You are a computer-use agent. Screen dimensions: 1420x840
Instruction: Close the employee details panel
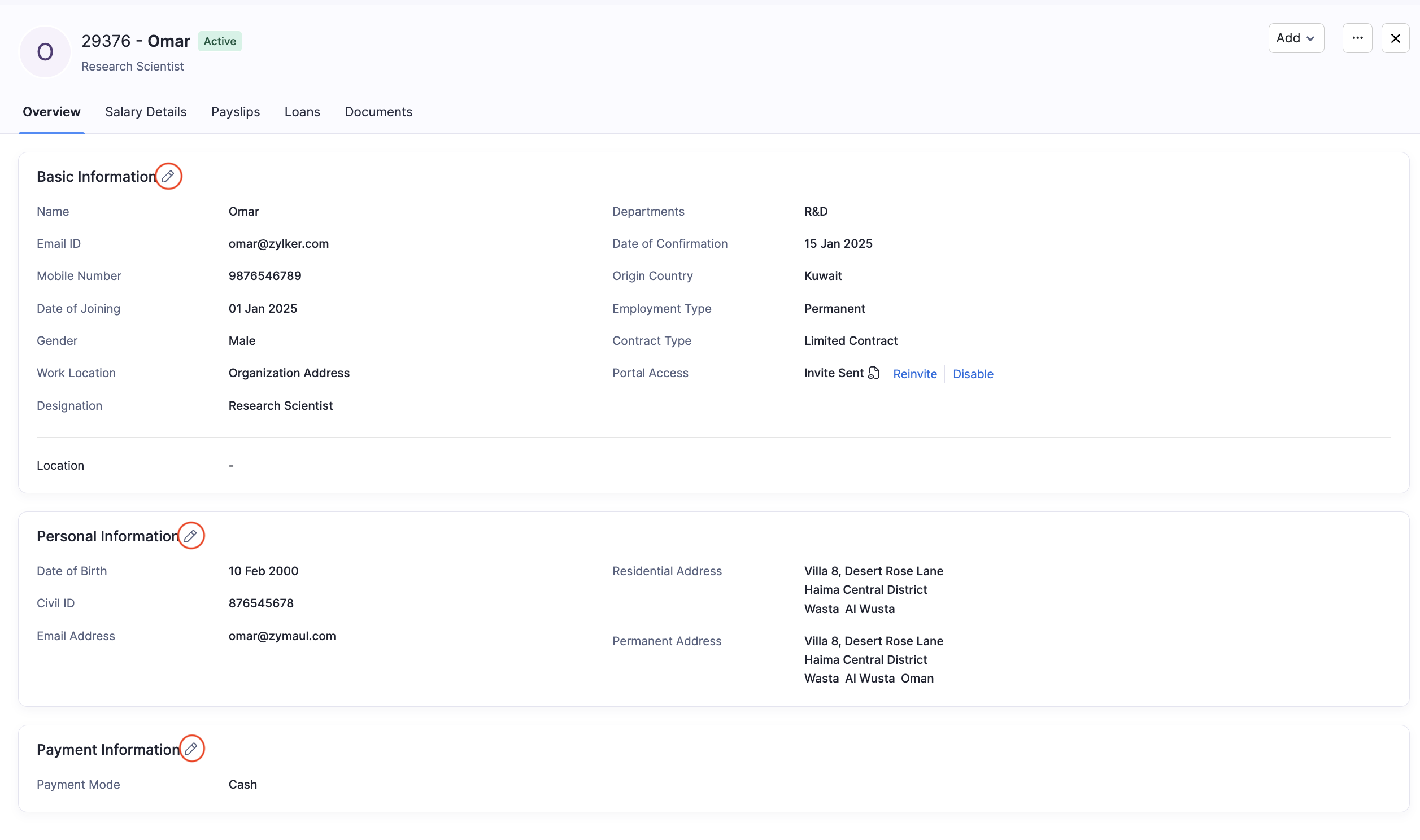point(1395,38)
